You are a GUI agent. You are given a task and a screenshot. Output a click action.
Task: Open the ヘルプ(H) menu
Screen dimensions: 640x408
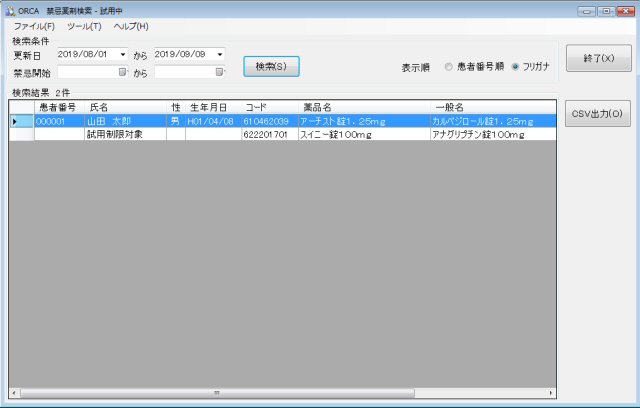point(130,26)
